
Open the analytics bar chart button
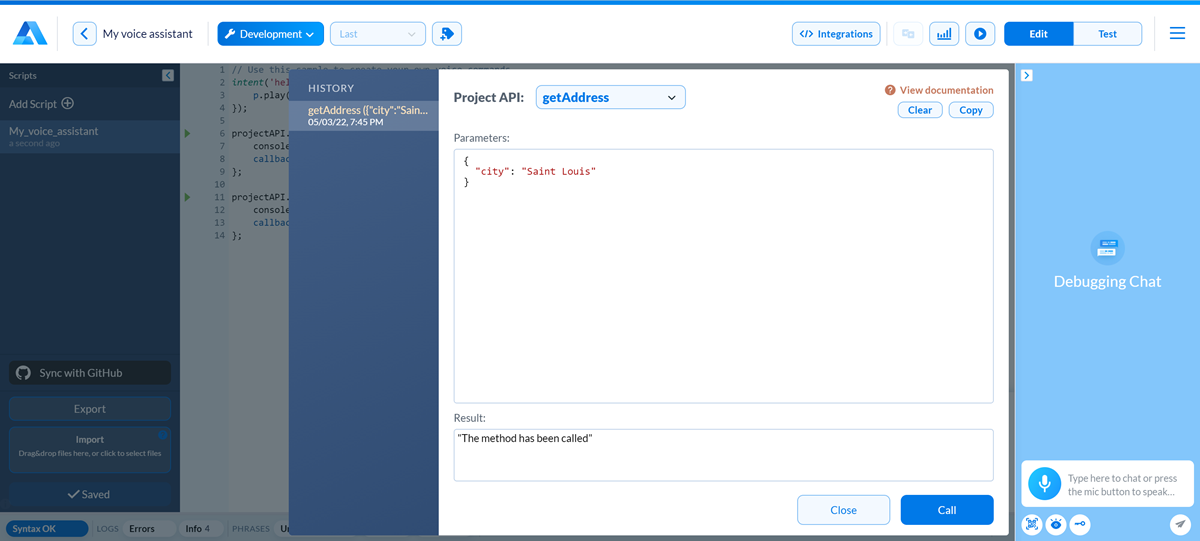pyautogui.click(x=944, y=34)
